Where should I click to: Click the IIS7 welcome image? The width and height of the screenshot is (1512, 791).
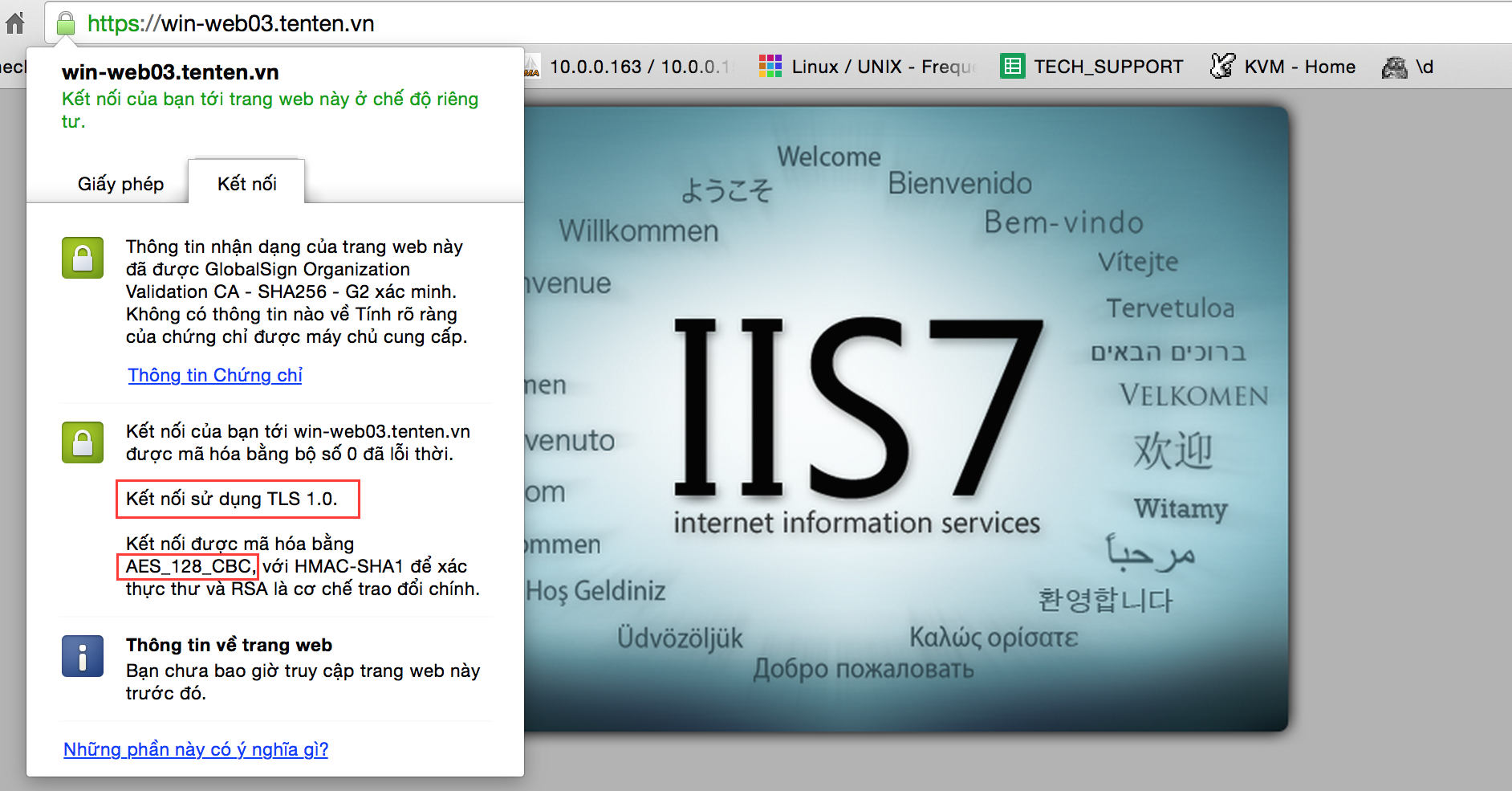pyautogui.click(x=906, y=418)
